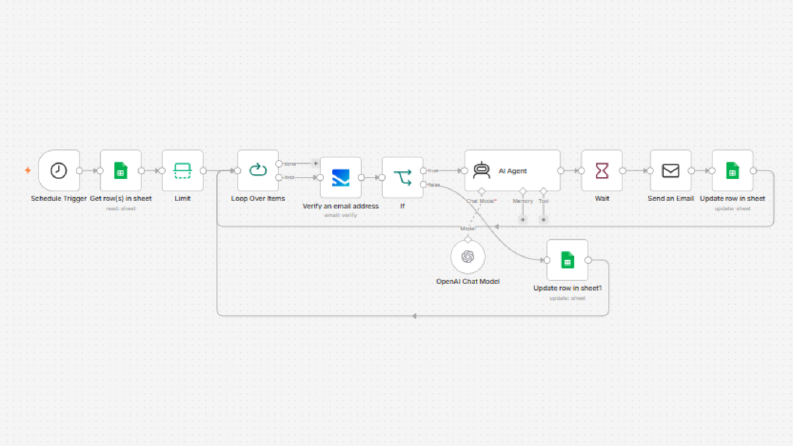The image size is (793, 446).
Task: Click the If node true output connector
Action: (x=423, y=171)
